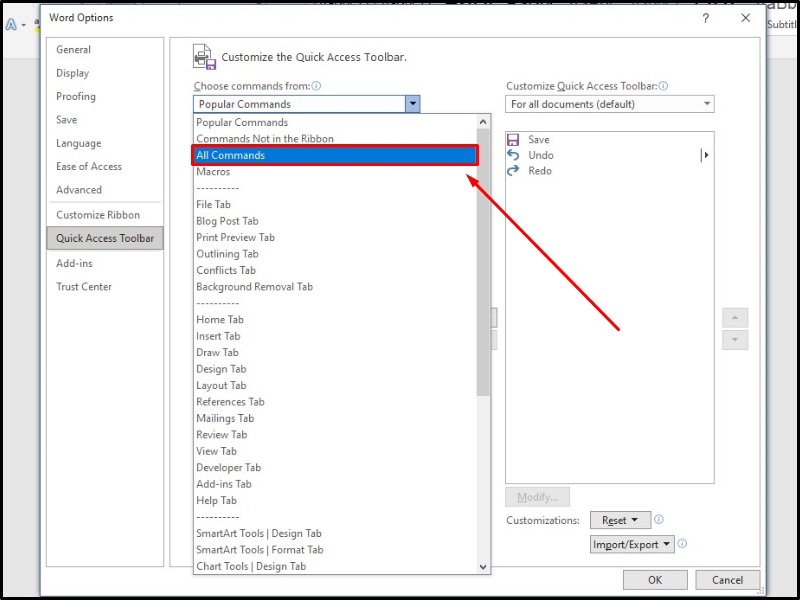This screenshot has width=800, height=600.
Task: Select Macros in dropdown list
Action: click(x=335, y=171)
